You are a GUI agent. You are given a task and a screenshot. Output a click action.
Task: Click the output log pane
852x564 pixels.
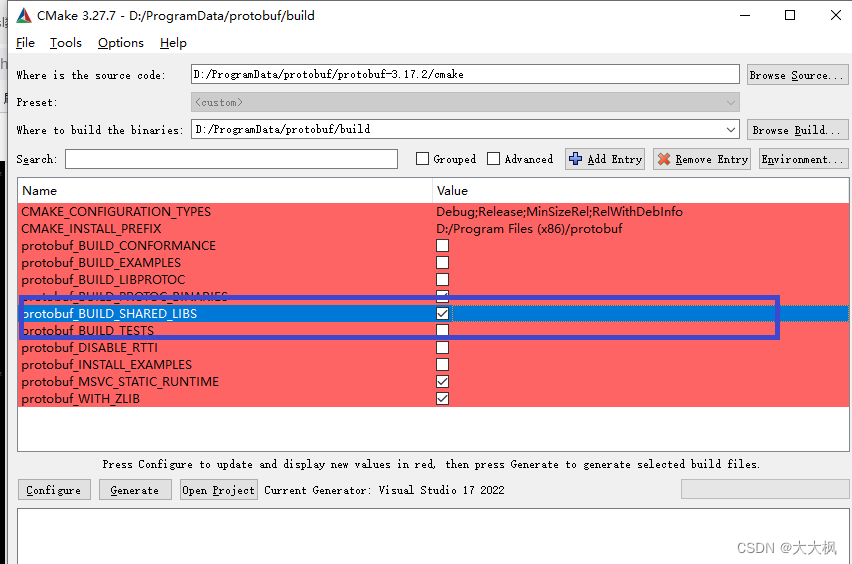pyautogui.click(x=433, y=536)
